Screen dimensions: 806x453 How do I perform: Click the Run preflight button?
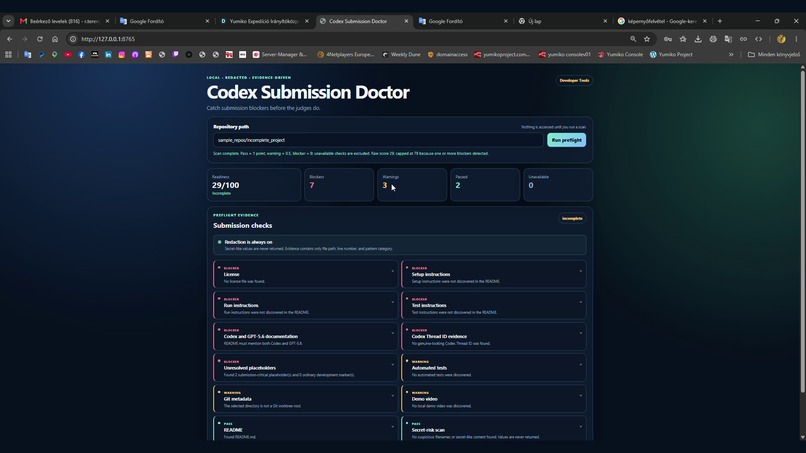(566, 140)
